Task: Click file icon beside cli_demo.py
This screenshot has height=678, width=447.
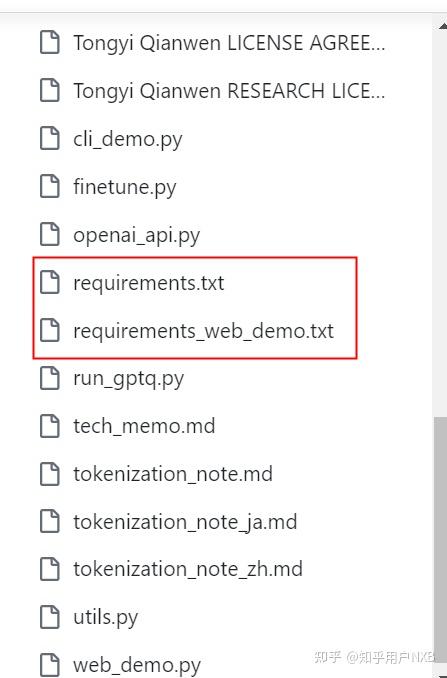Action: click(50, 138)
